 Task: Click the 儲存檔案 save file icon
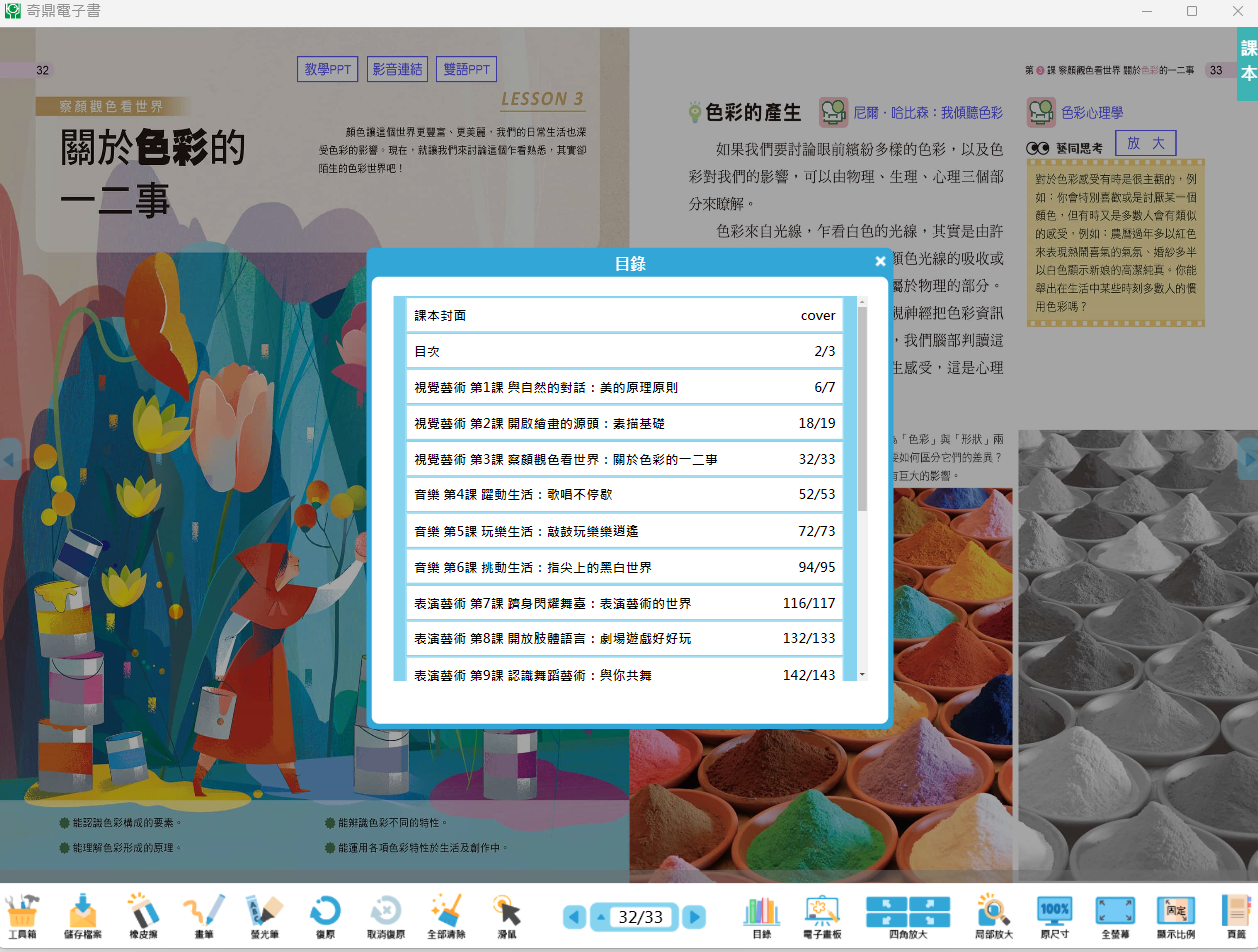coord(82,915)
